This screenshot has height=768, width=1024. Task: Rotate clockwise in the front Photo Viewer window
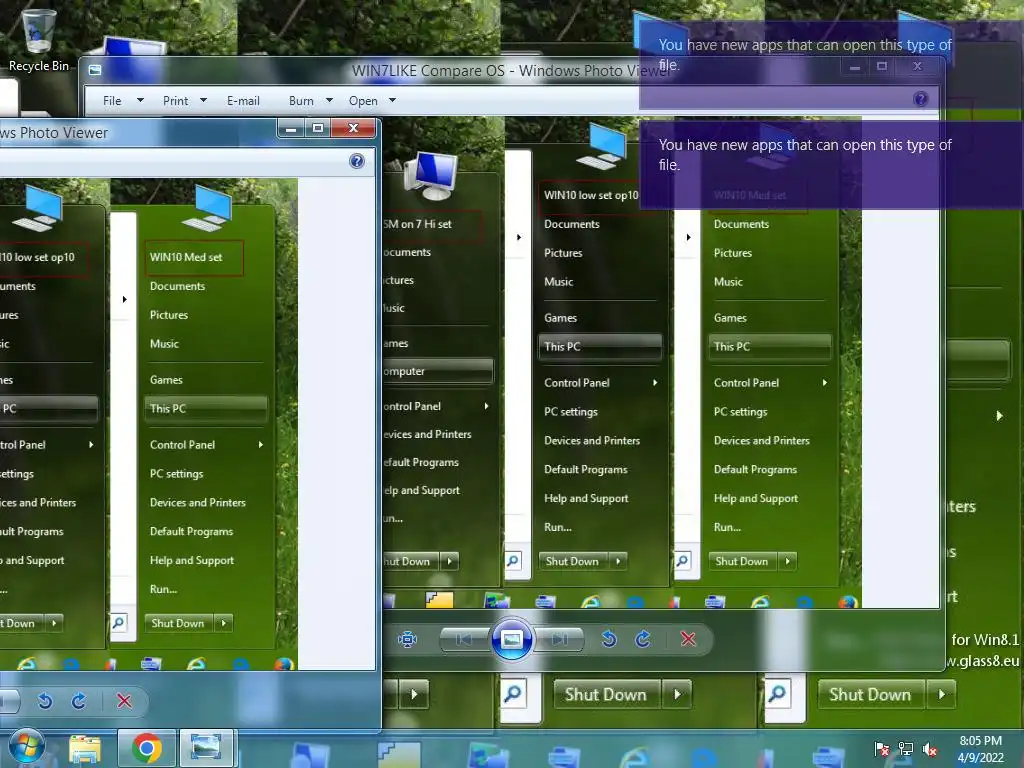78,701
